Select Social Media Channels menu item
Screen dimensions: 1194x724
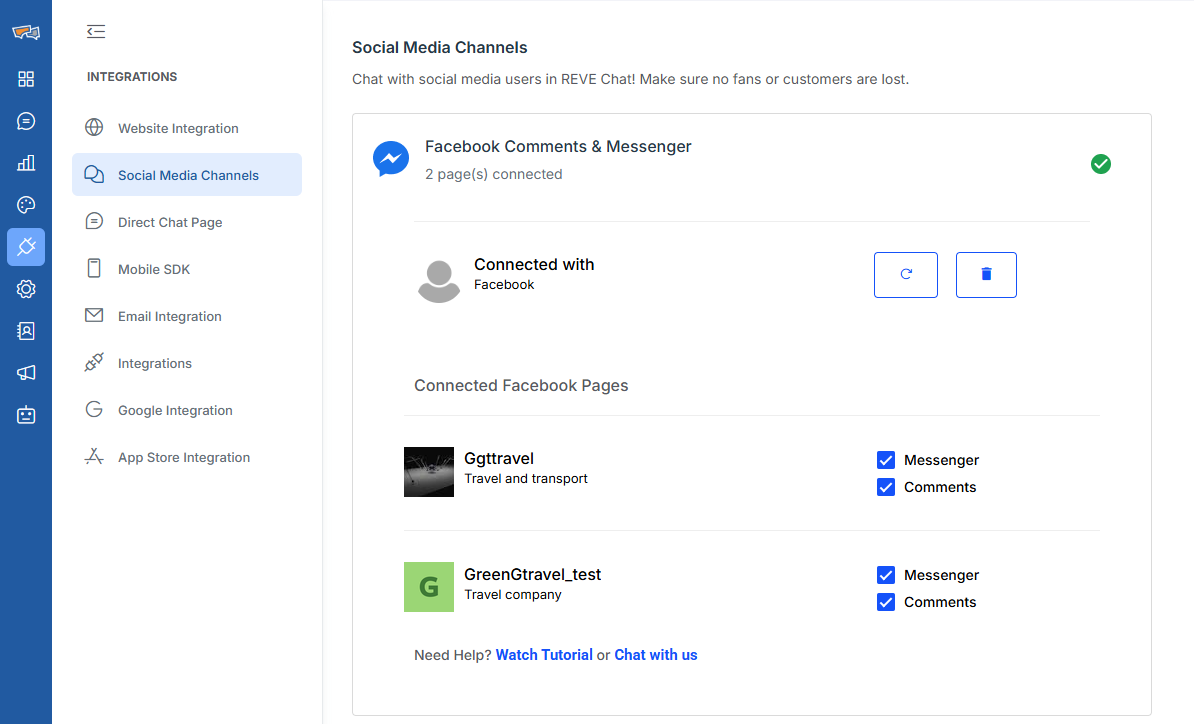[x=187, y=175]
